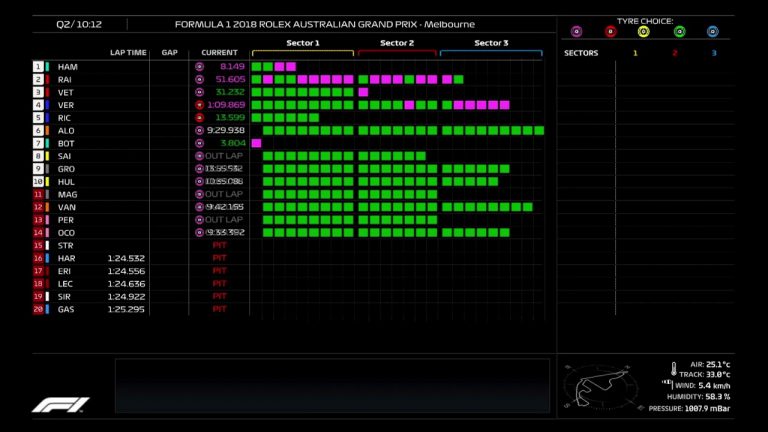This screenshot has height=432, width=768.
Task: Click the PIT status for STR
Action: (219, 245)
